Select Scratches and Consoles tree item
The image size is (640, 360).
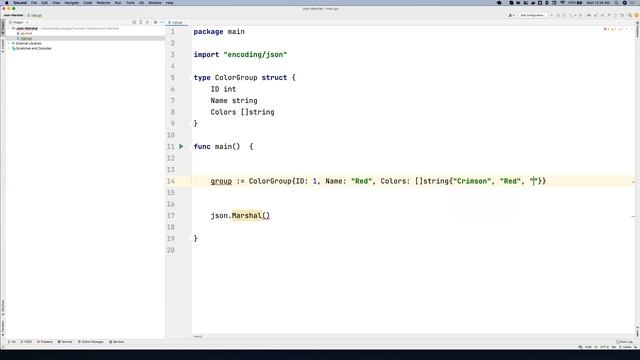pyautogui.click(x=33, y=48)
